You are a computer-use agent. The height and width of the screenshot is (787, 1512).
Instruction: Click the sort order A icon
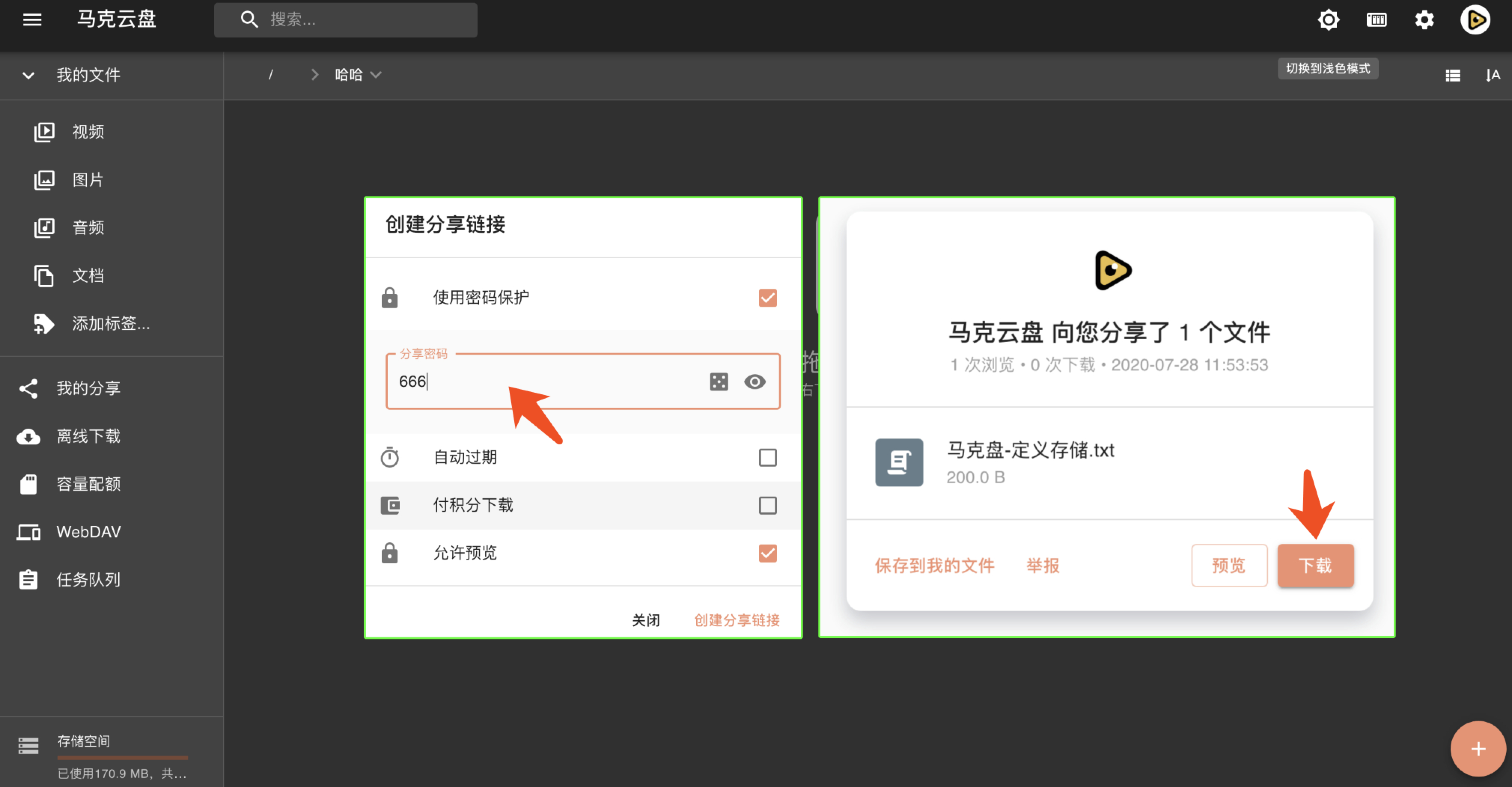tap(1492, 75)
